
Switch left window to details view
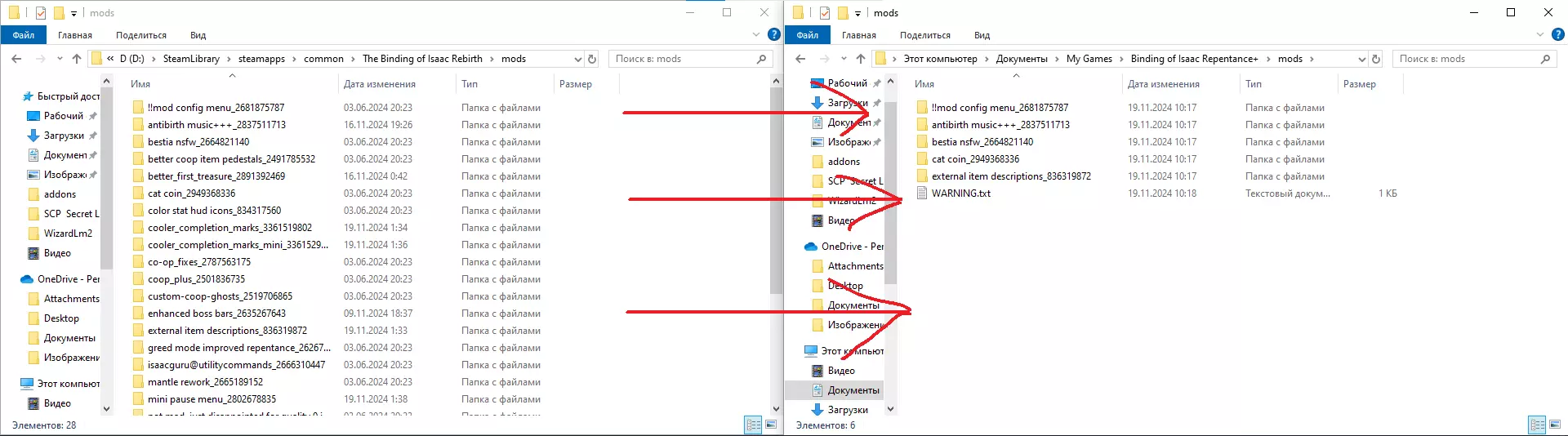[753, 425]
